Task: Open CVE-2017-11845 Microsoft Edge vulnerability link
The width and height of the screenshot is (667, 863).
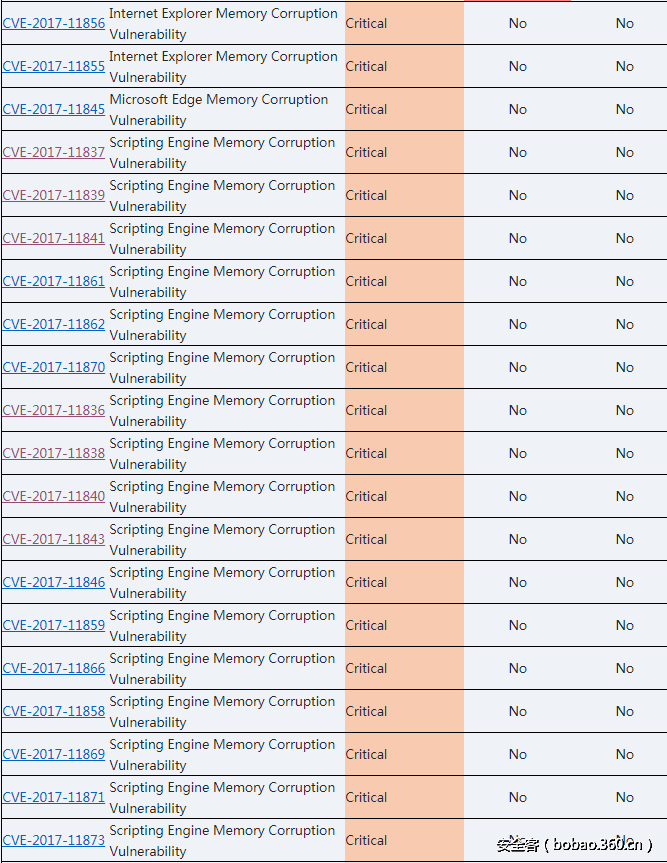Action: coord(53,110)
